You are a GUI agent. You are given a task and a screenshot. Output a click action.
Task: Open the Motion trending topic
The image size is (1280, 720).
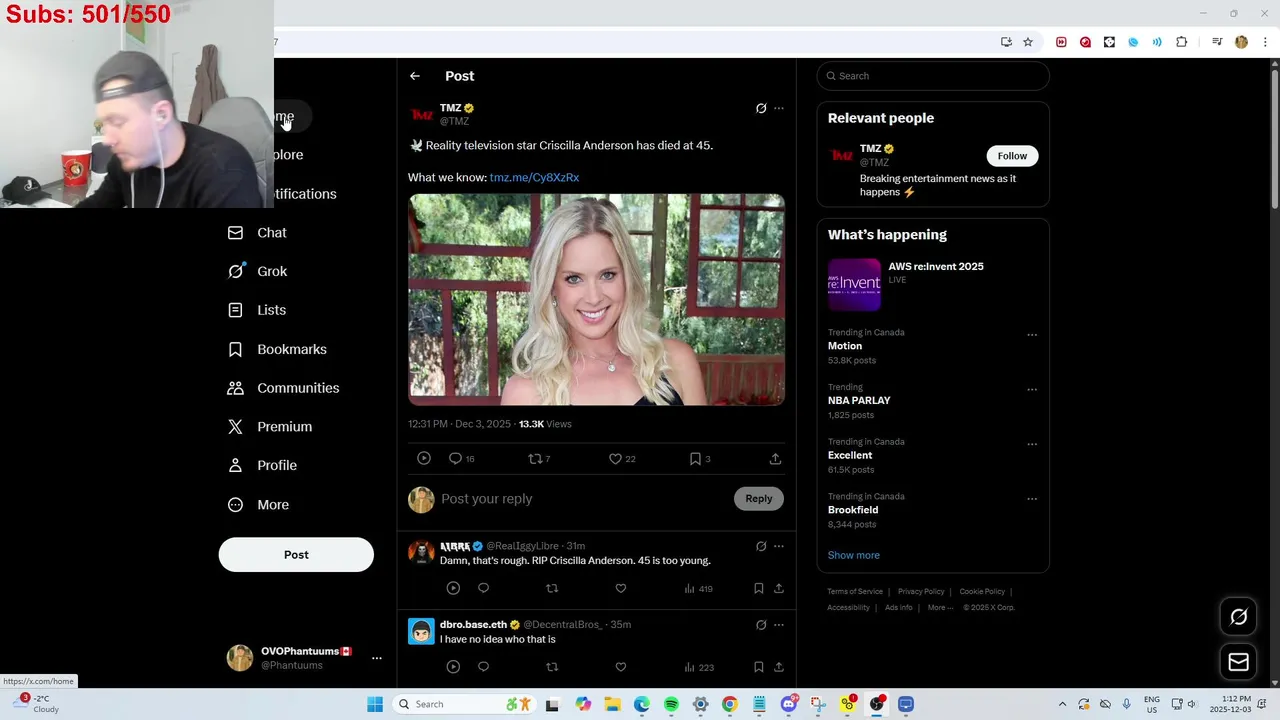coord(845,346)
